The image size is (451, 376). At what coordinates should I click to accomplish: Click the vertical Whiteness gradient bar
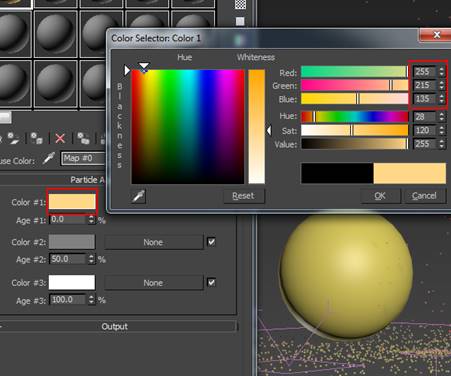257,127
